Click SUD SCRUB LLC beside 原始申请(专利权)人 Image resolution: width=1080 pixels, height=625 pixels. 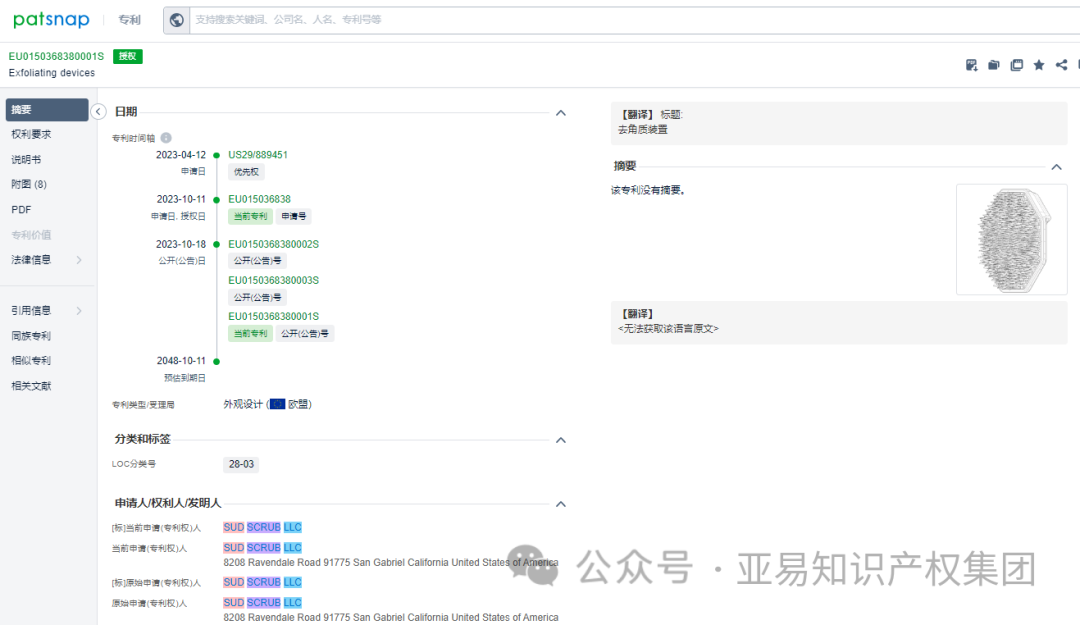tap(262, 603)
